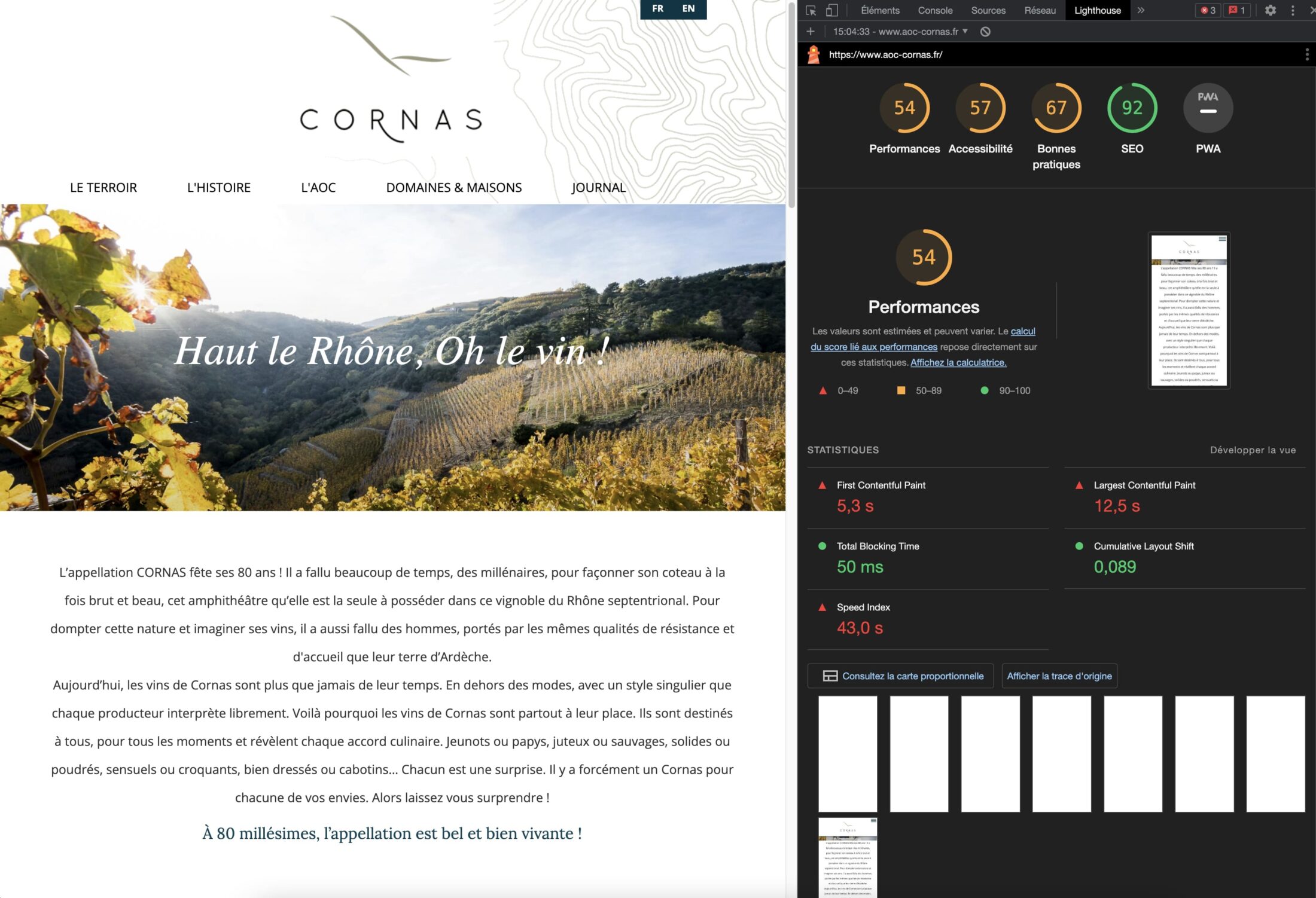Viewport: 1316px width, 898px height.
Task: Open 'L'HISTOIRE' website menu
Action: [219, 188]
